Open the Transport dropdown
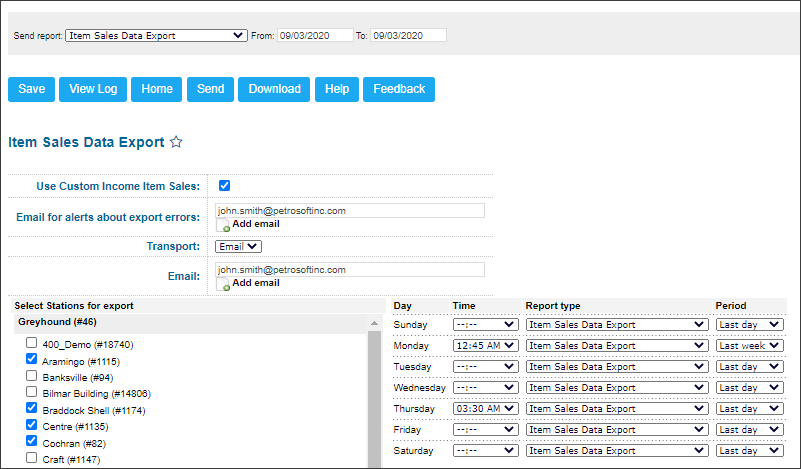 click(239, 246)
